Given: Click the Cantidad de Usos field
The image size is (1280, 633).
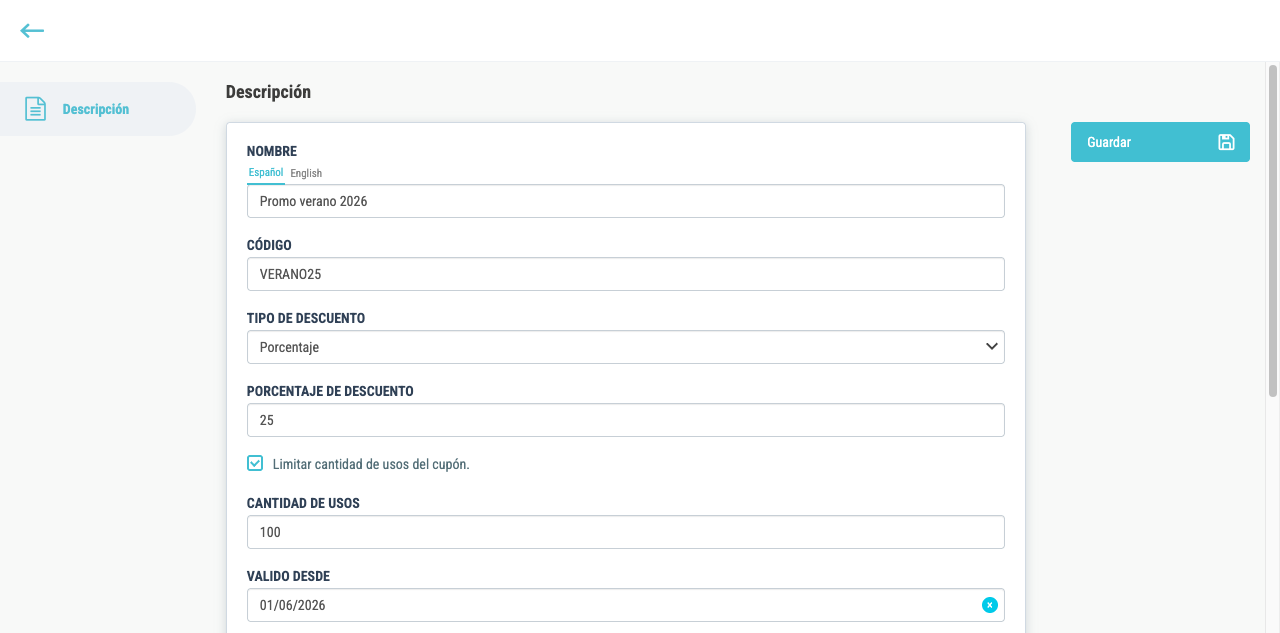Looking at the screenshot, I should [x=626, y=532].
